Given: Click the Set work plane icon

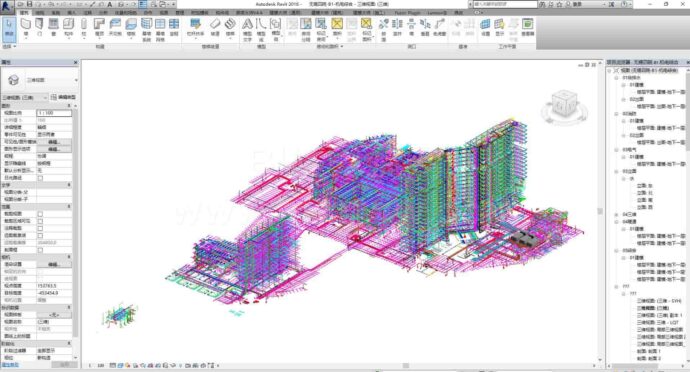Looking at the screenshot, I should click(x=485, y=26).
